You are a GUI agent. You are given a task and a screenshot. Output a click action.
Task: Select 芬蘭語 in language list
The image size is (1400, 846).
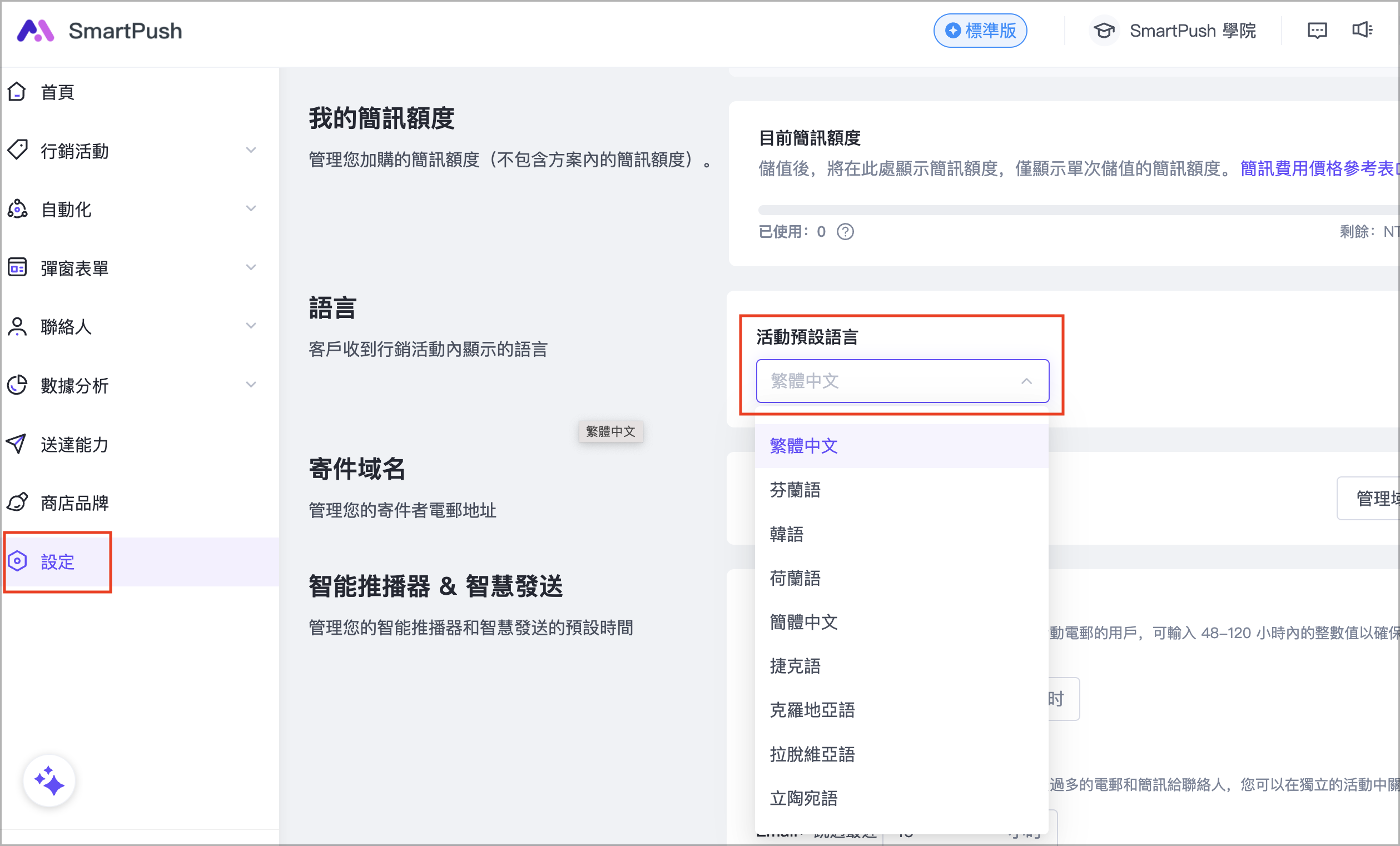[901, 490]
